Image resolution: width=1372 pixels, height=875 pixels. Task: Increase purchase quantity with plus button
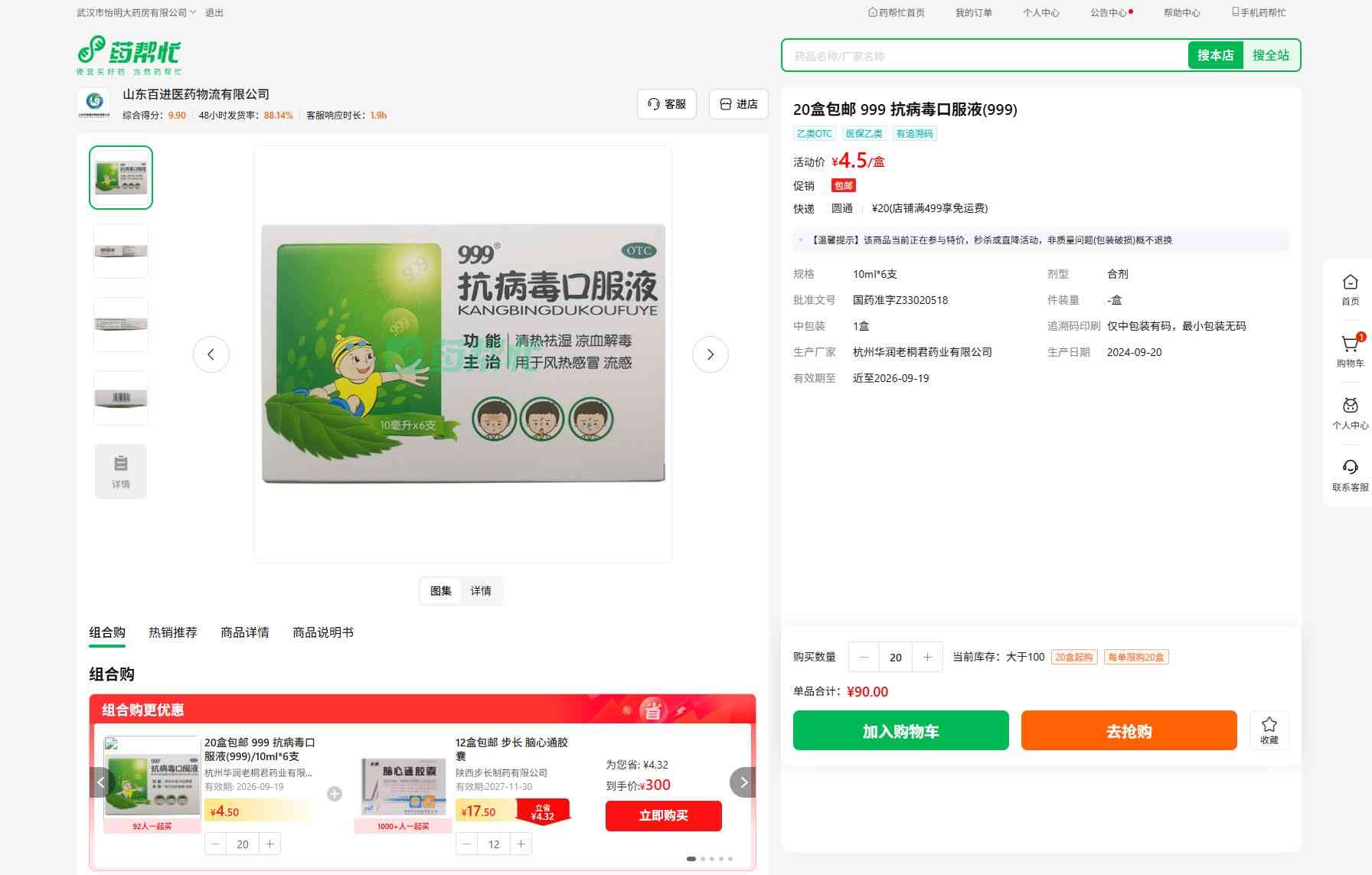927,657
